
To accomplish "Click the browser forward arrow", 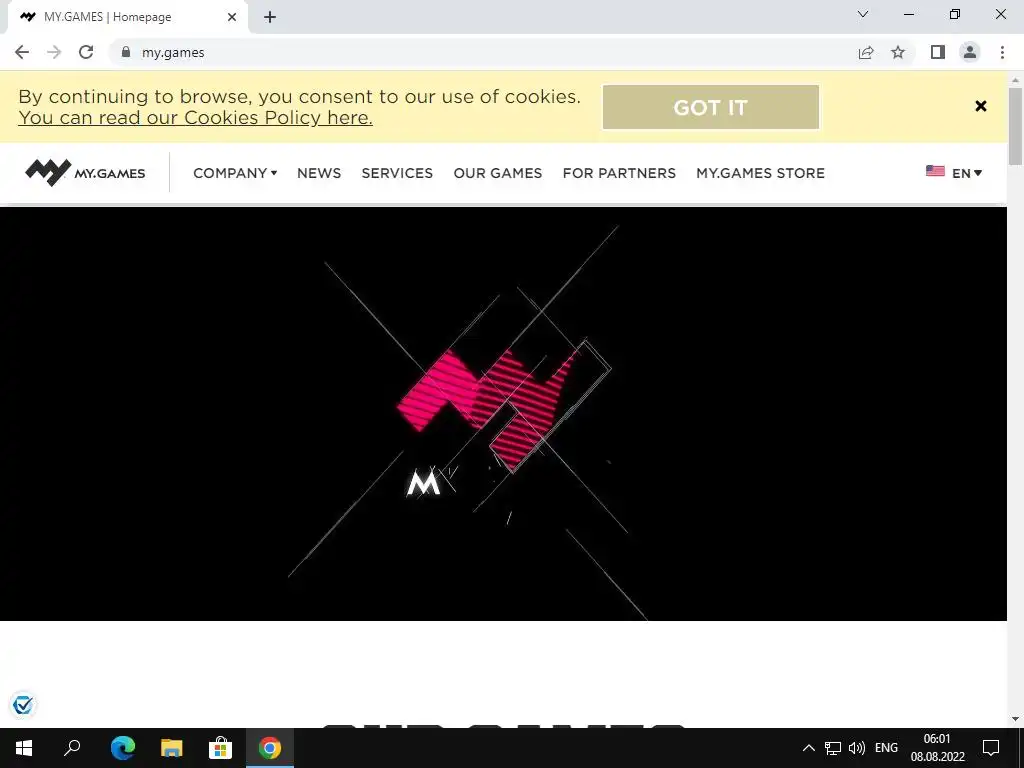I will point(54,52).
